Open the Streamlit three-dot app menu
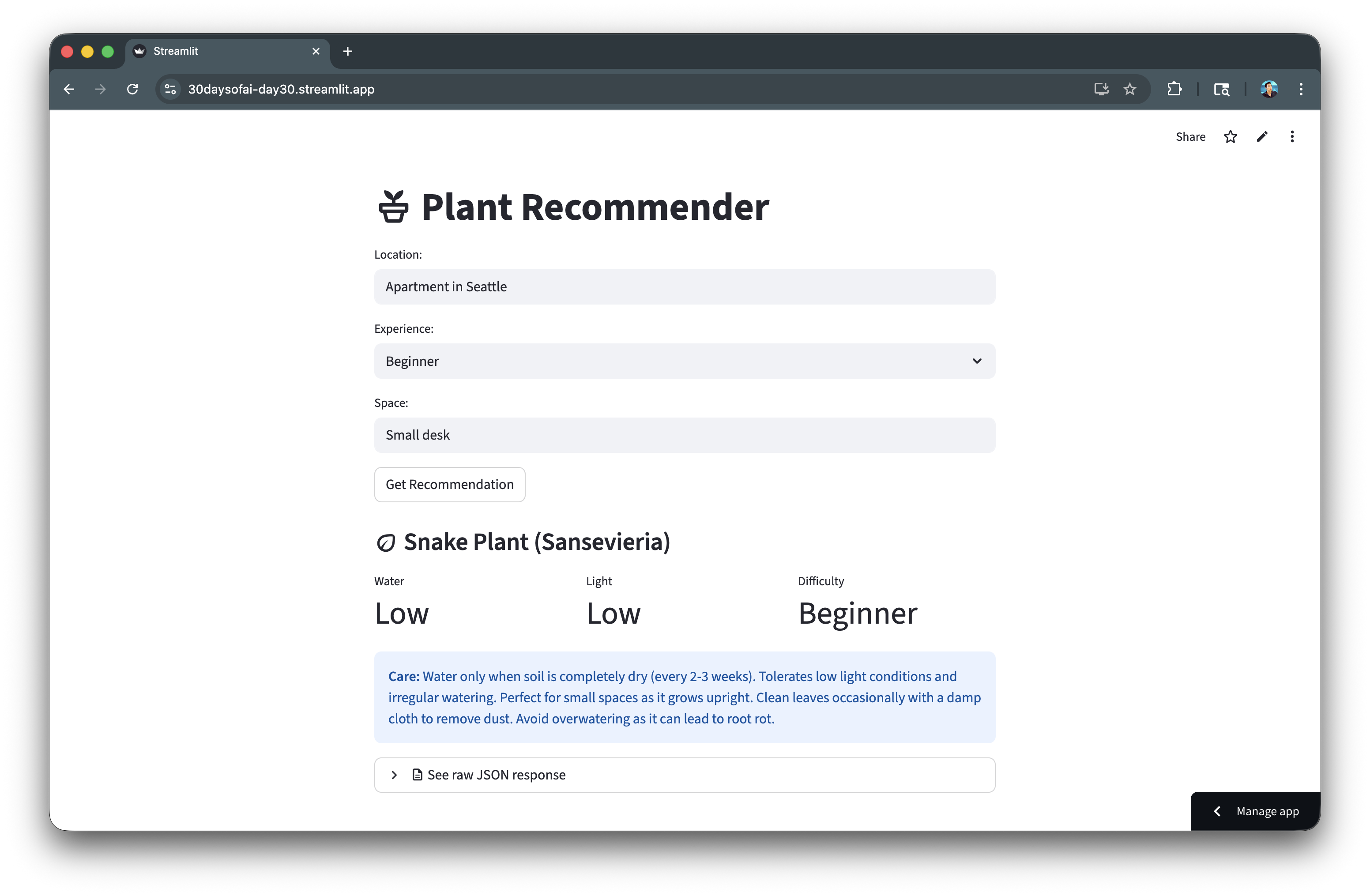Viewport: 1370px width, 896px height. tap(1292, 136)
